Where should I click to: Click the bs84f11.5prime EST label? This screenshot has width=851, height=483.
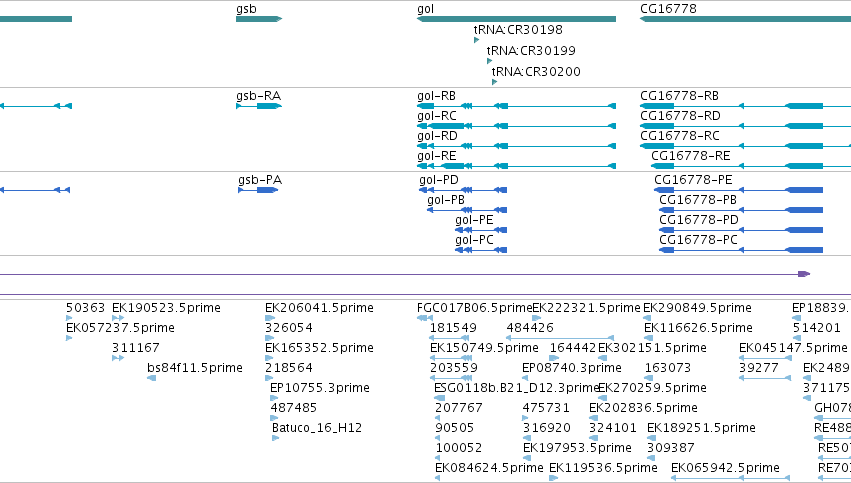pyautogui.click(x=194, y=368)
